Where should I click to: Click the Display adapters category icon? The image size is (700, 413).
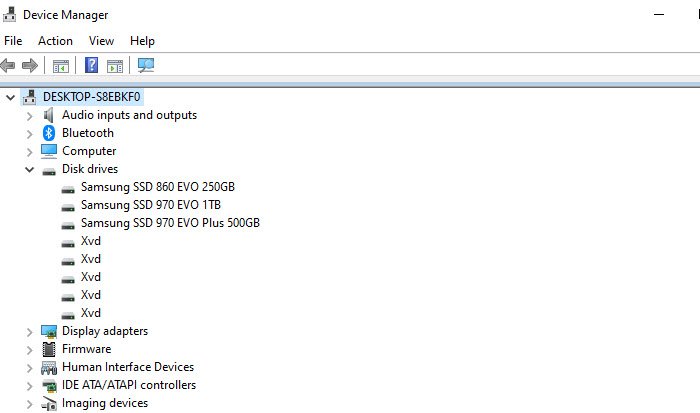pyautogui.click(x=49, y=331)
